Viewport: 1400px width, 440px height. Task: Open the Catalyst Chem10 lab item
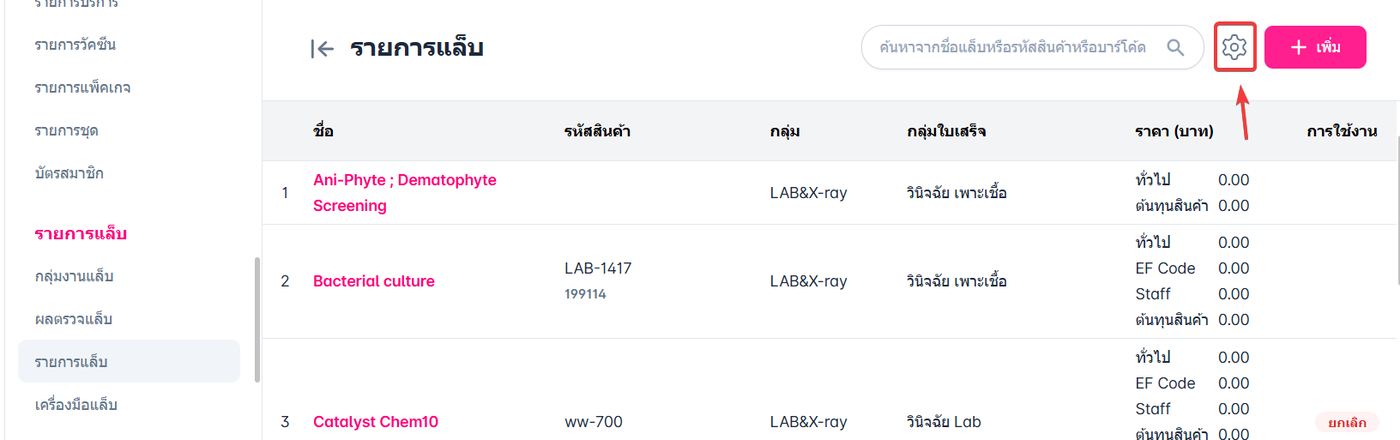pyautogui.click(x=375, y=422)
